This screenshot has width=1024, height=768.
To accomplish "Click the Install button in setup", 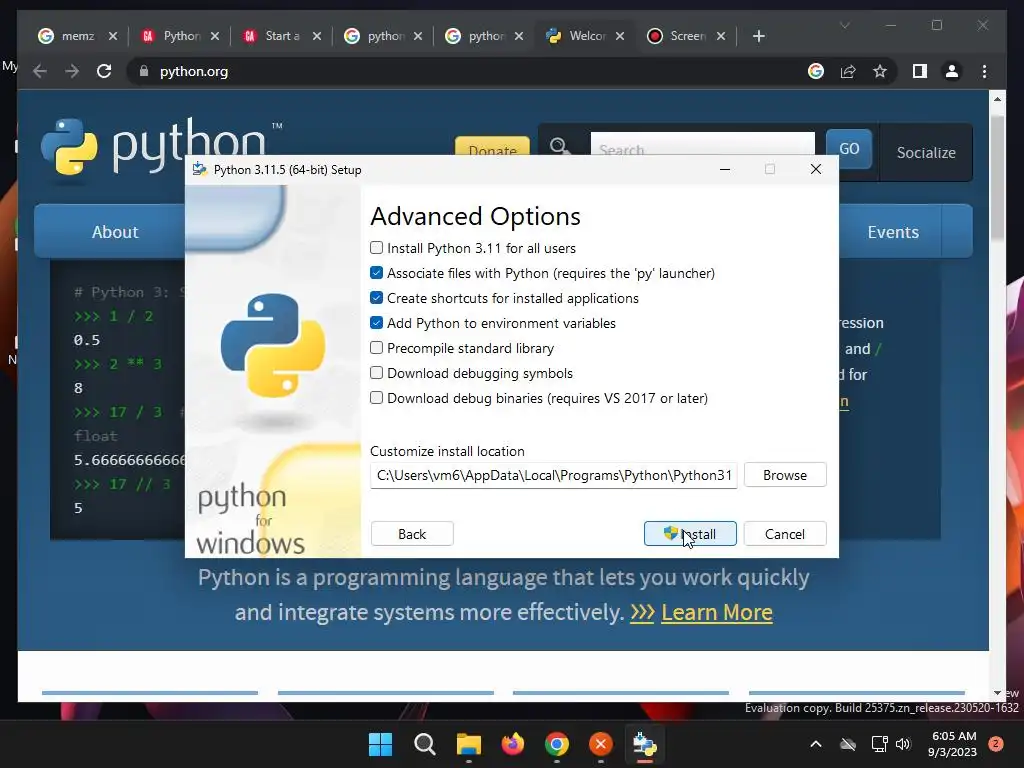I will (x=690, y=534).
